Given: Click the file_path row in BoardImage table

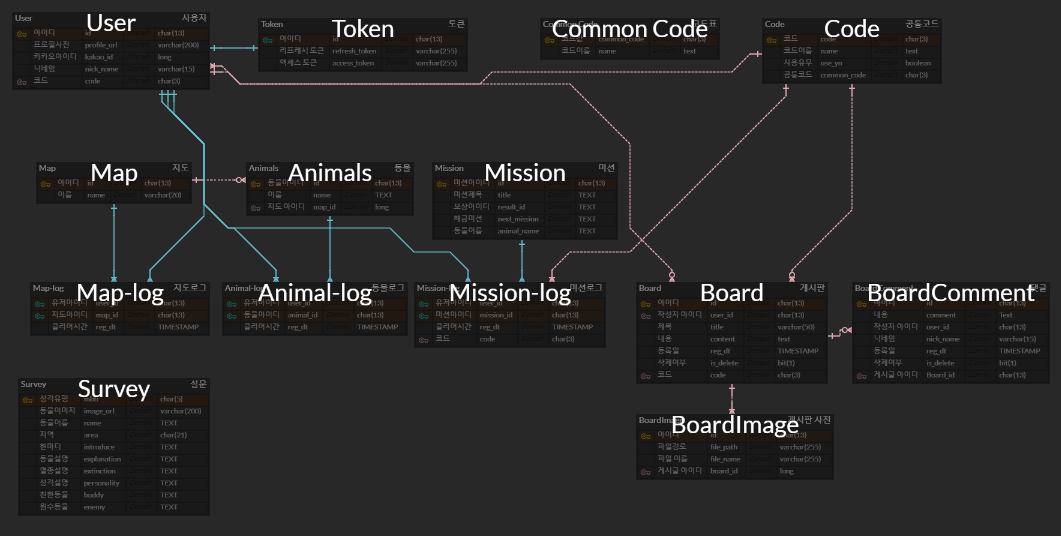Looking at the screenshot, I should [735, 447].
